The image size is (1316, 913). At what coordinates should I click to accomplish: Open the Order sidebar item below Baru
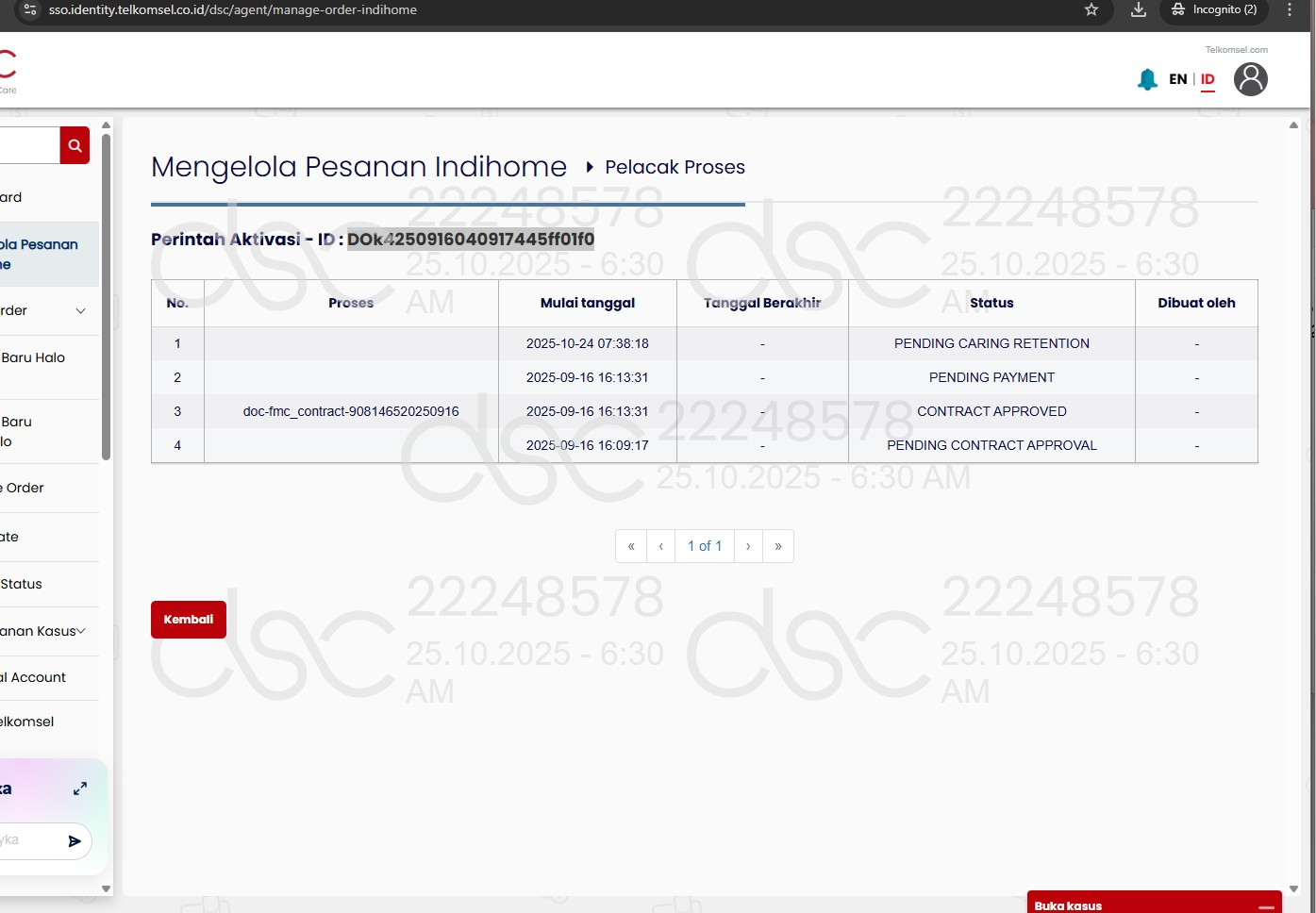(49, 488)
